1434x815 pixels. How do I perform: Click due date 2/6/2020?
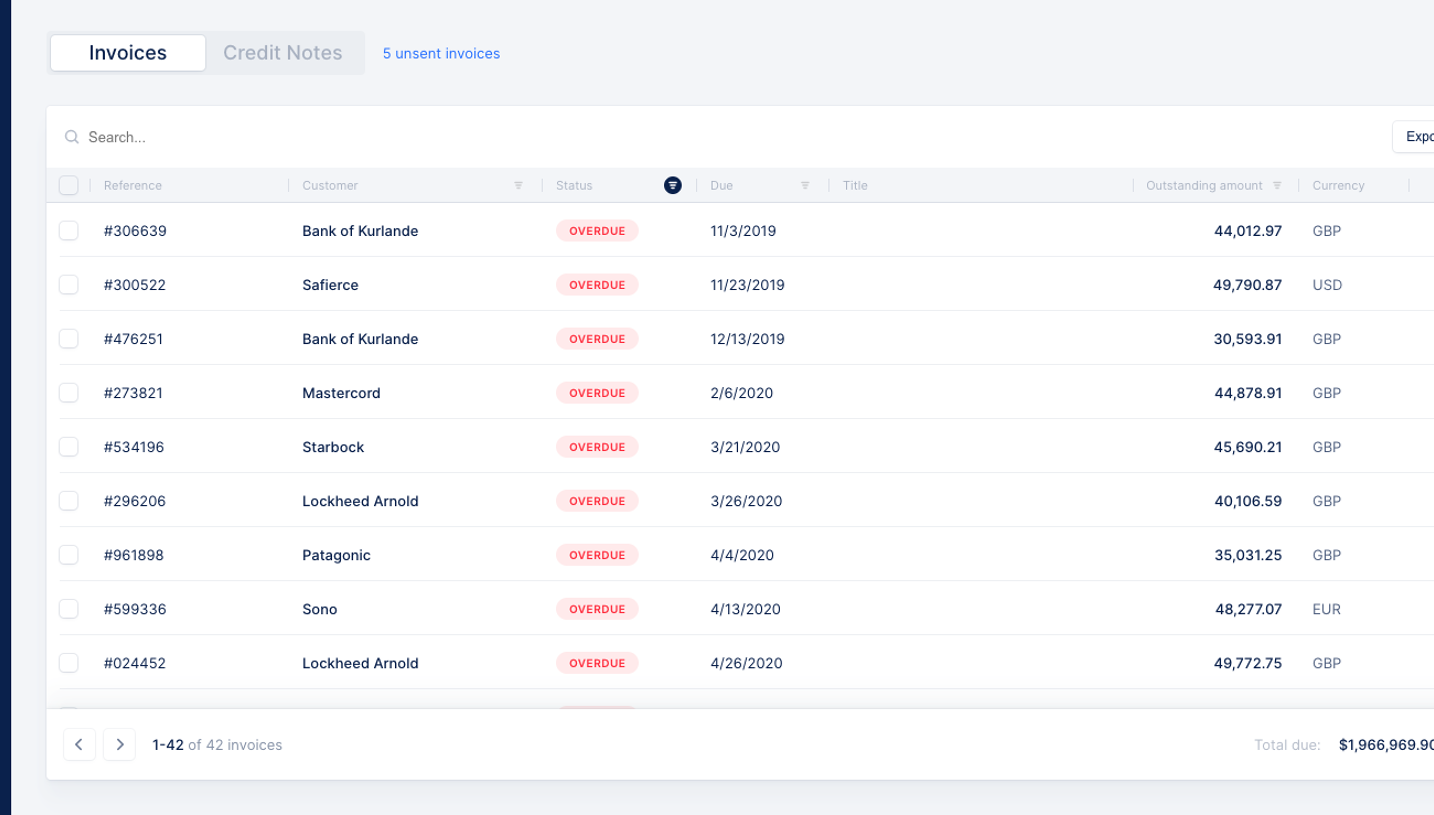[742, 393]
